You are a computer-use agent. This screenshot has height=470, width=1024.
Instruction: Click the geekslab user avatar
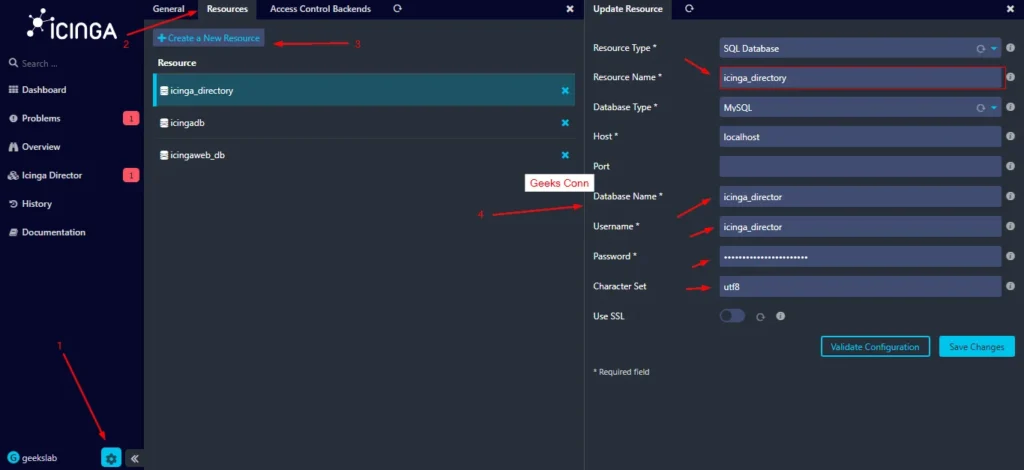(x=13, y=458)
